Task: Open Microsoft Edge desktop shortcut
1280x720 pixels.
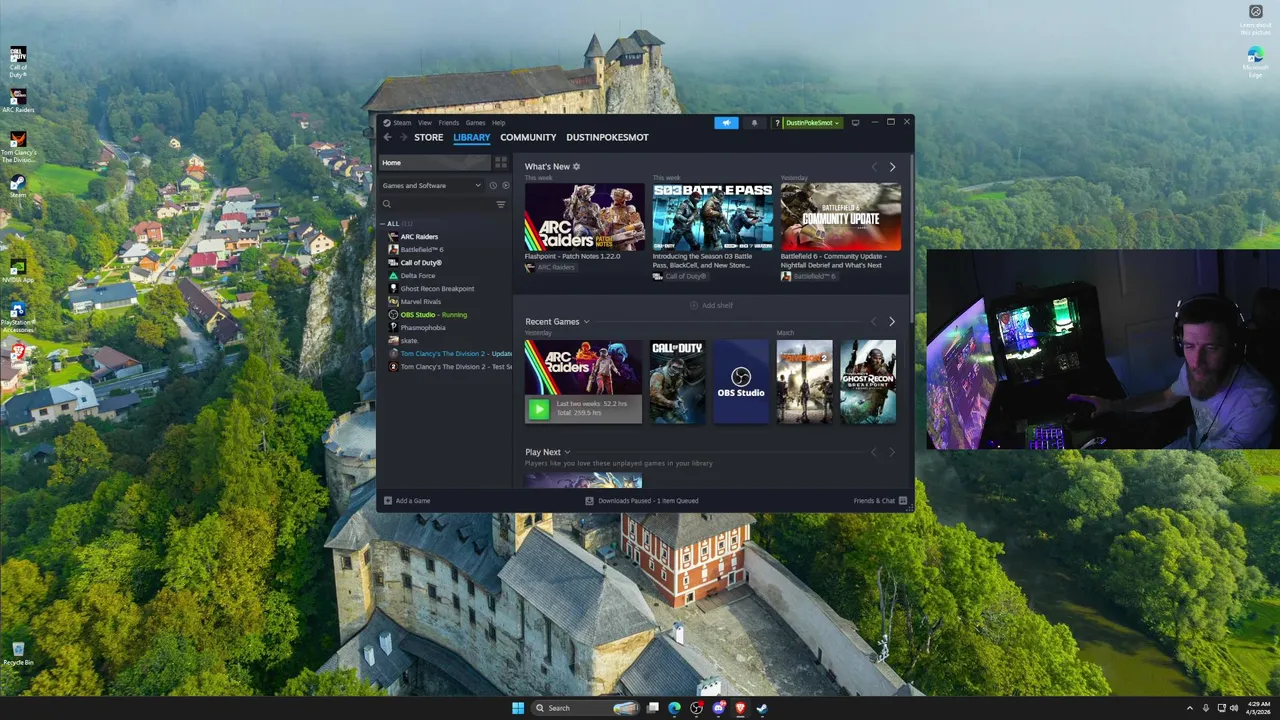Action: [1255, 62]
